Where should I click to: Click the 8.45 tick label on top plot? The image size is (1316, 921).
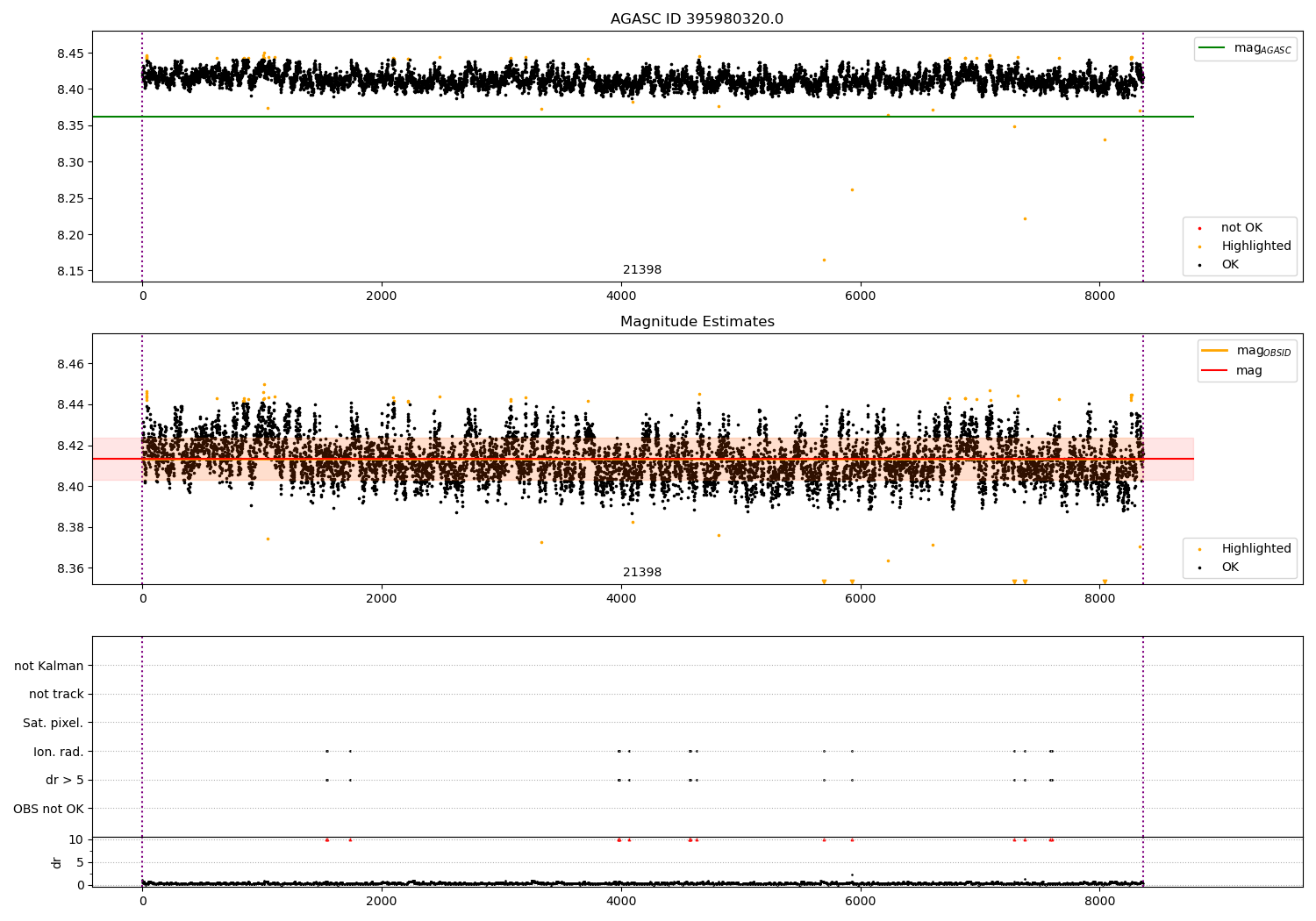[x=70, y=54]
